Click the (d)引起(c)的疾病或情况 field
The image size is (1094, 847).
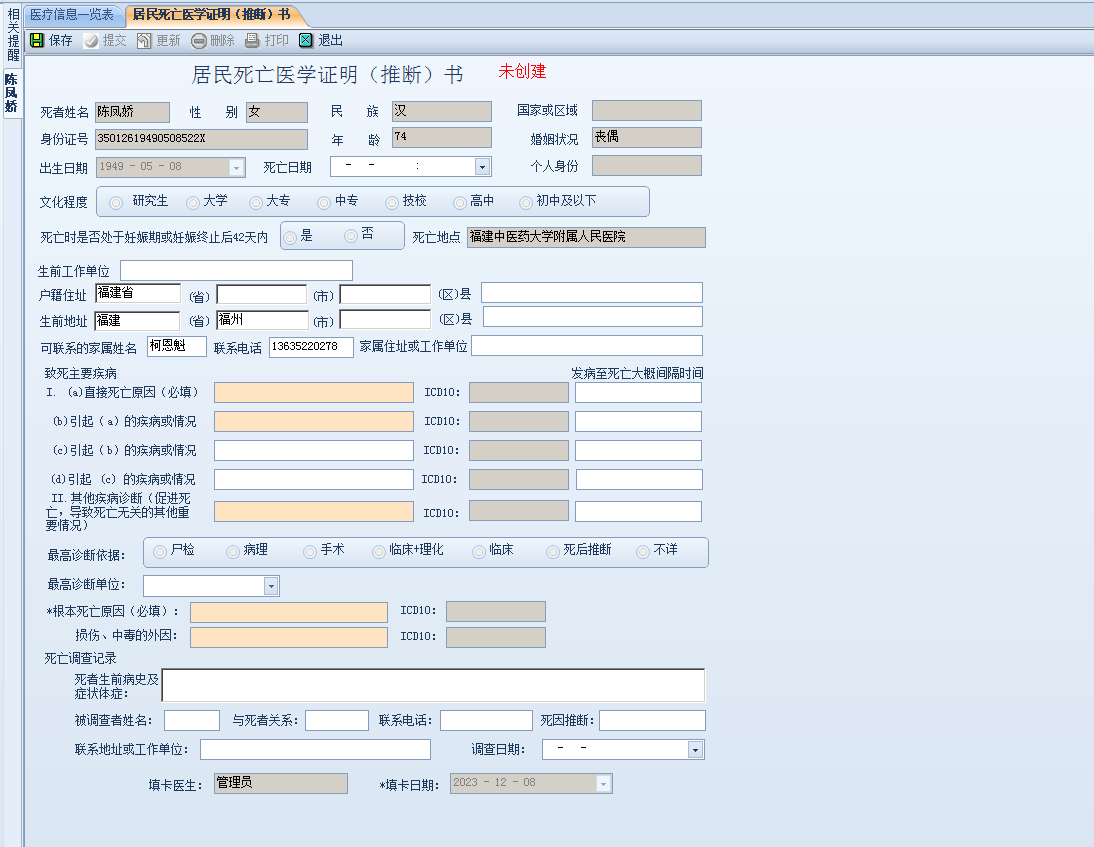pos(314,479)
